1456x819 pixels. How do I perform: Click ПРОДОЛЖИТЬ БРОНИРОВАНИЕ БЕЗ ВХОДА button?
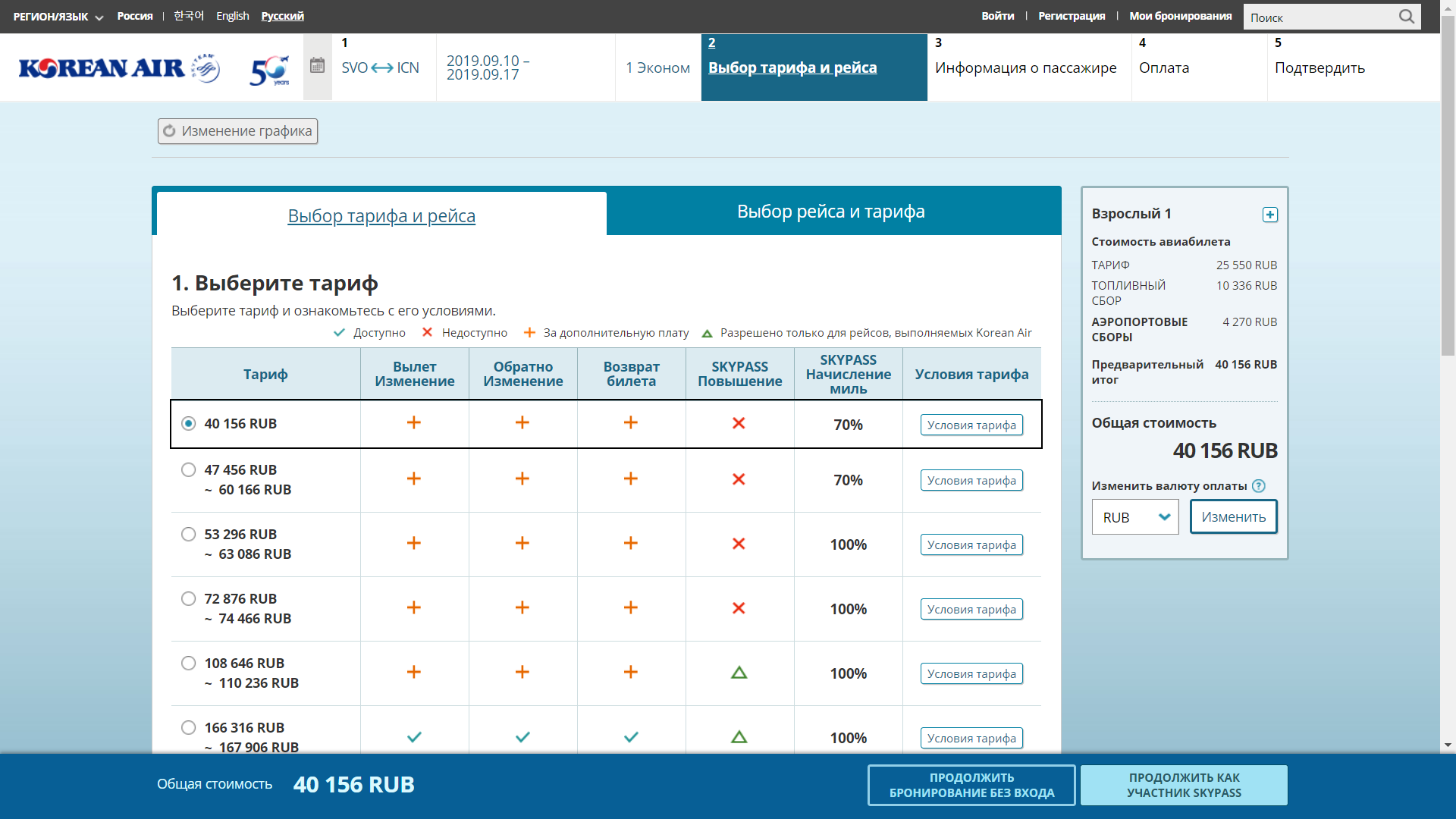[x=971, y=785]
